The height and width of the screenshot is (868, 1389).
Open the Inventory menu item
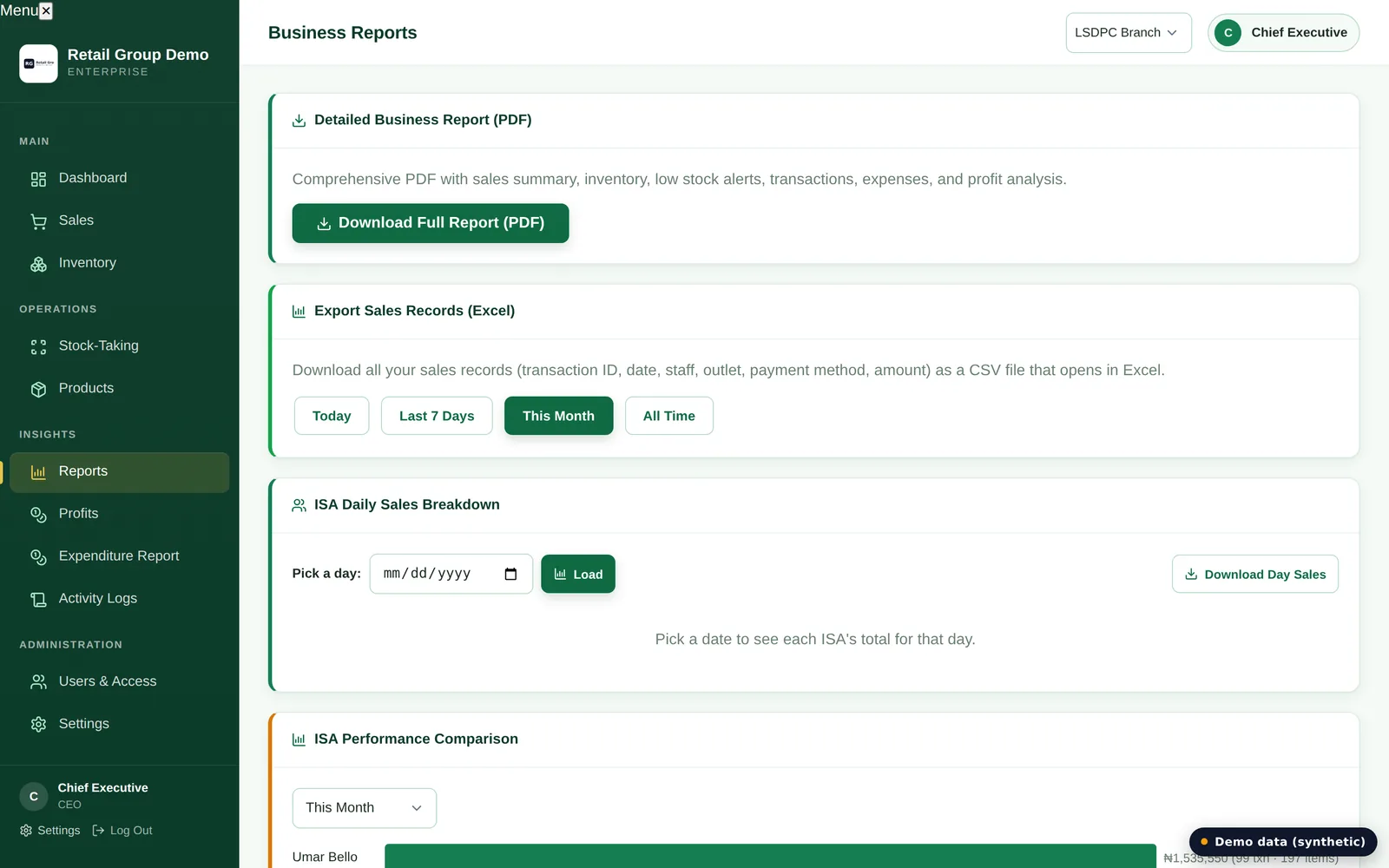click(x=120, y=263)
